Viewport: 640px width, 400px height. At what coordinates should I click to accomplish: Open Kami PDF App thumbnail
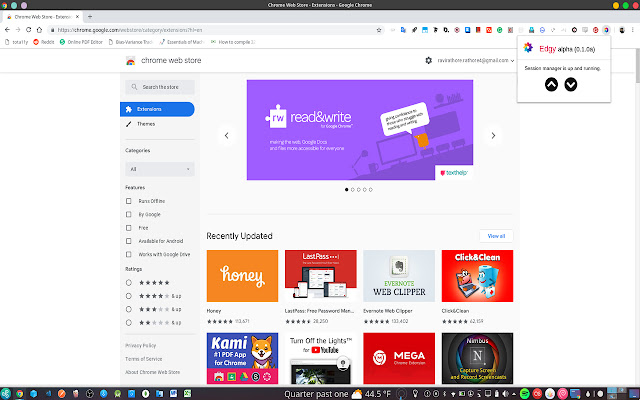pos(242,358)
